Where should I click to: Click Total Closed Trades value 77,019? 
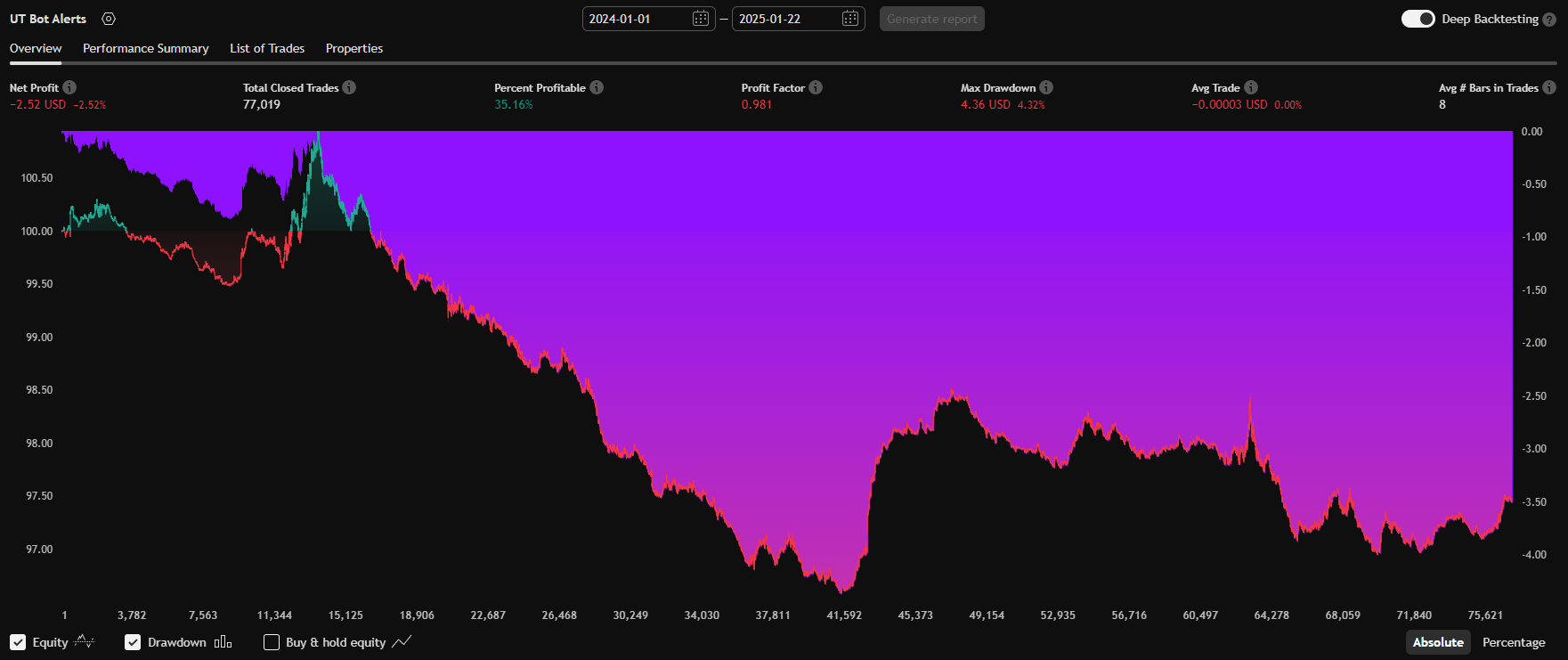point(262,104)
